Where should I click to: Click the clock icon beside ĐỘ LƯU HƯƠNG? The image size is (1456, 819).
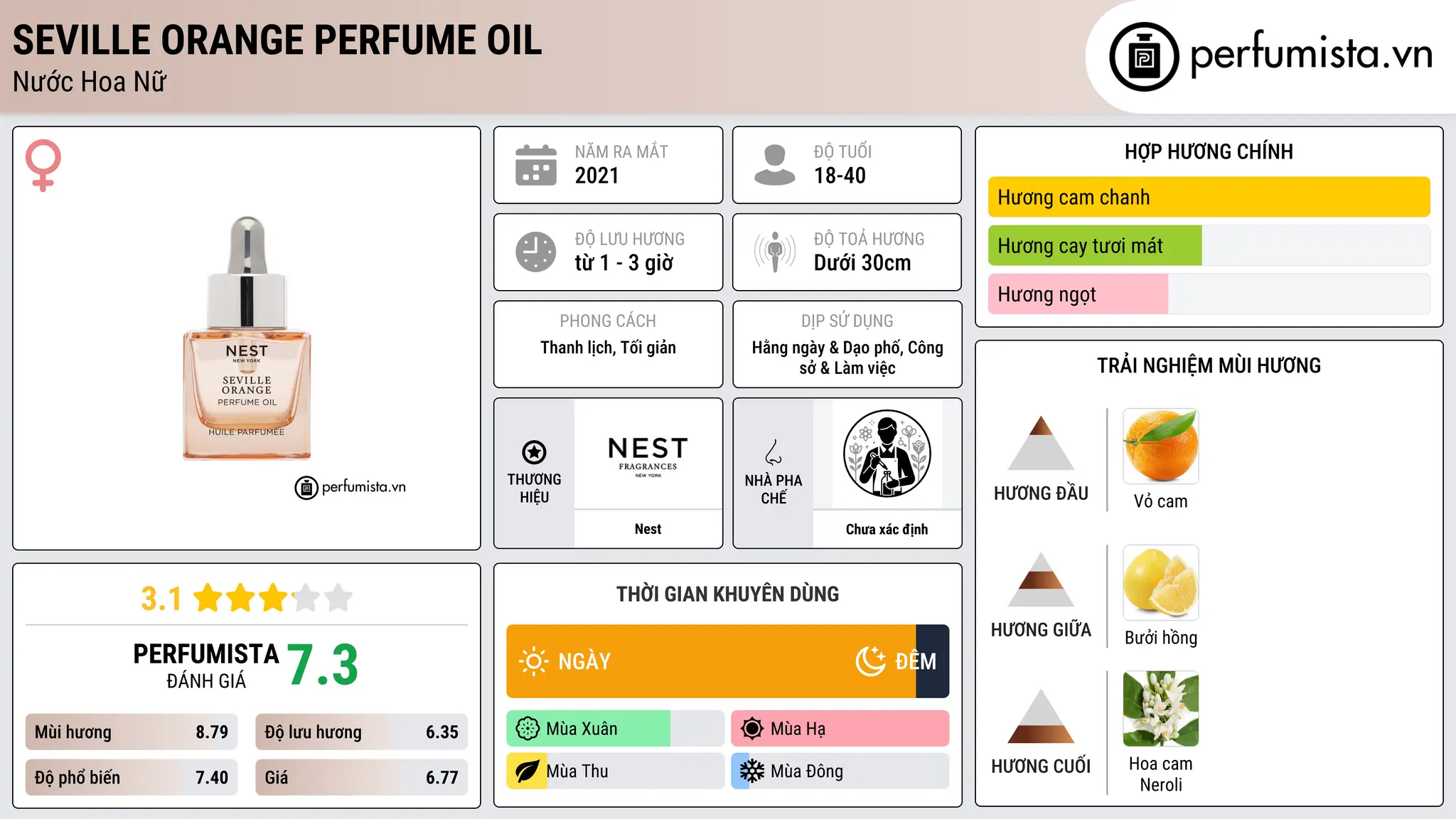point(536,252)
